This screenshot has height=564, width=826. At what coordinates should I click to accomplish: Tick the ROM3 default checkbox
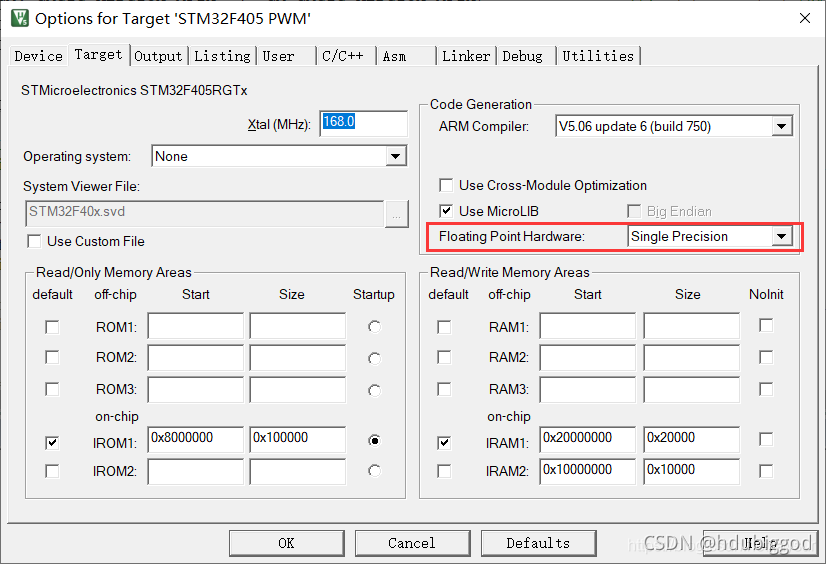(x=52, y=389)
